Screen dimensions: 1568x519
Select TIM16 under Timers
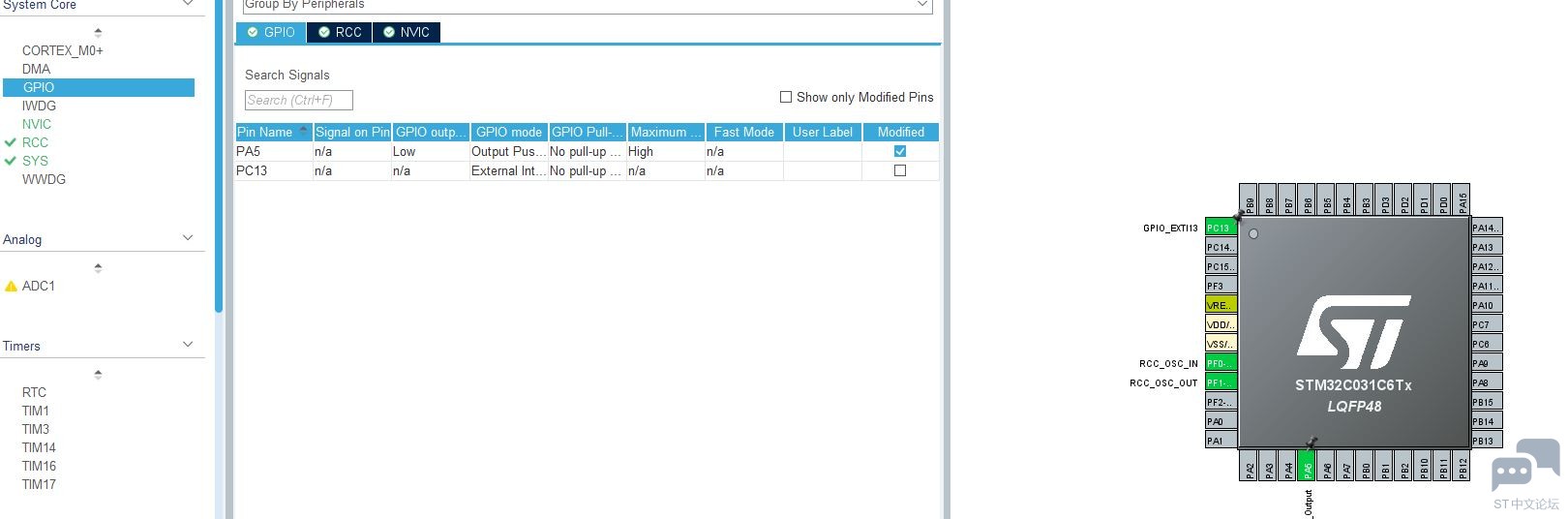tap(39, 466)
